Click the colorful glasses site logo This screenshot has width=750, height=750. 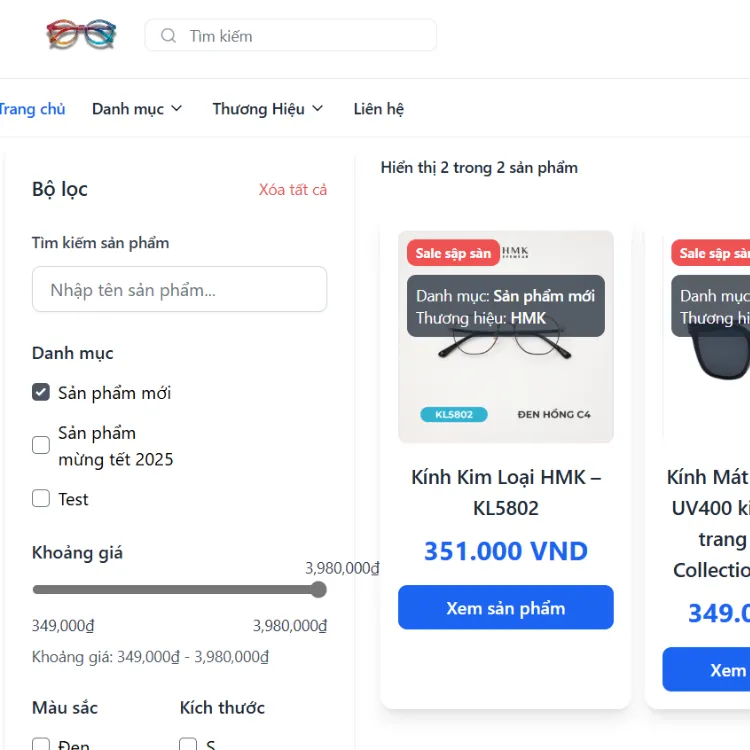coord(81,35)
